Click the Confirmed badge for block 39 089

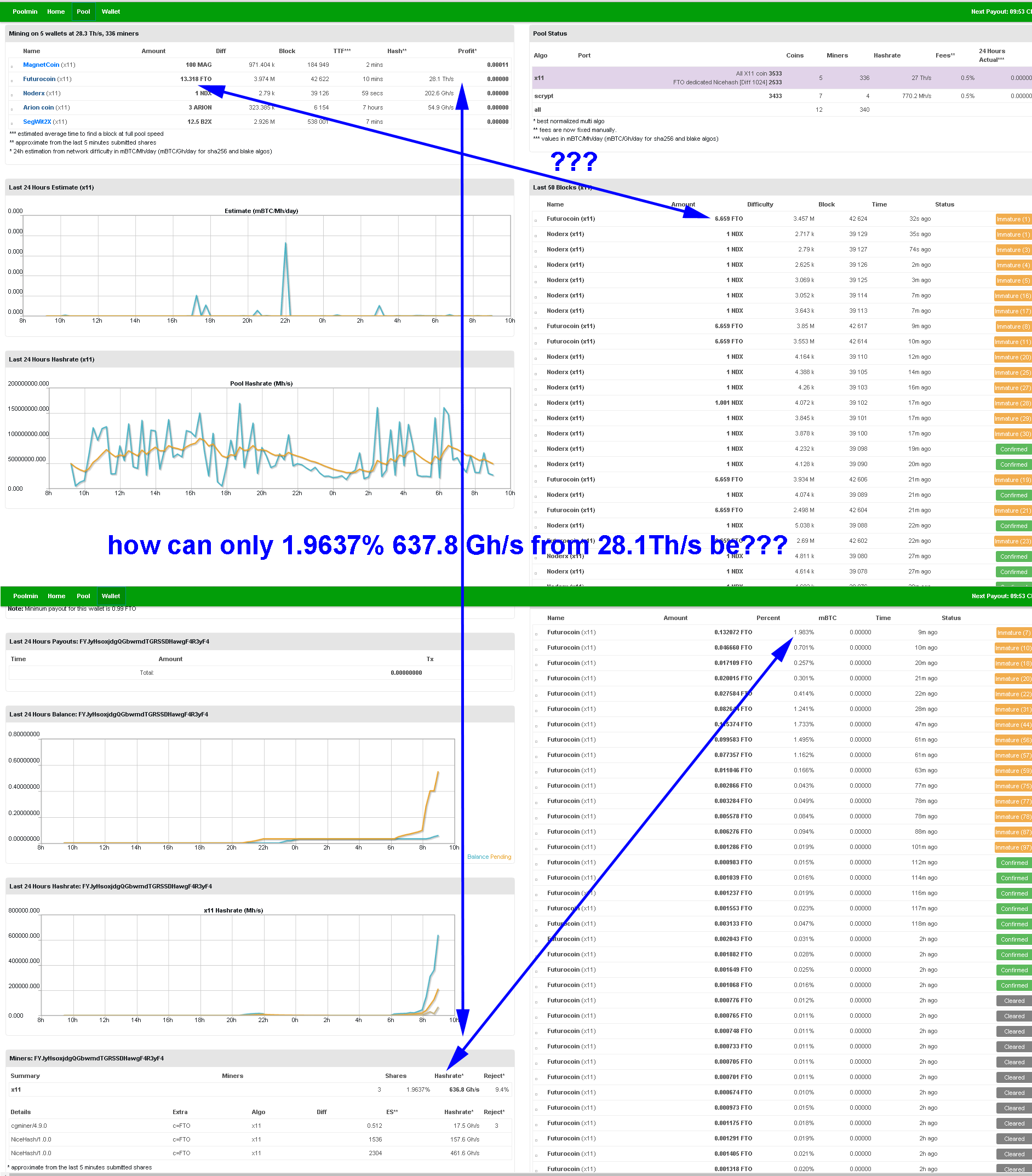tap(1013, 495)
